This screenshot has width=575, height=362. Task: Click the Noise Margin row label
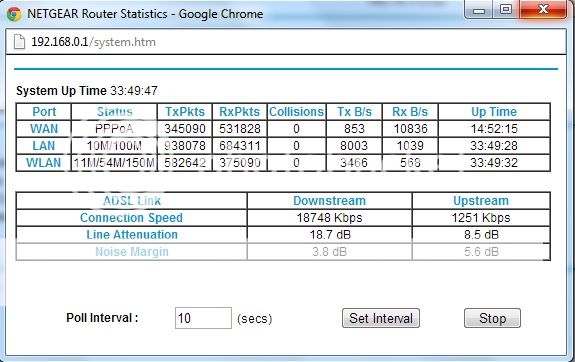point(132,252)
